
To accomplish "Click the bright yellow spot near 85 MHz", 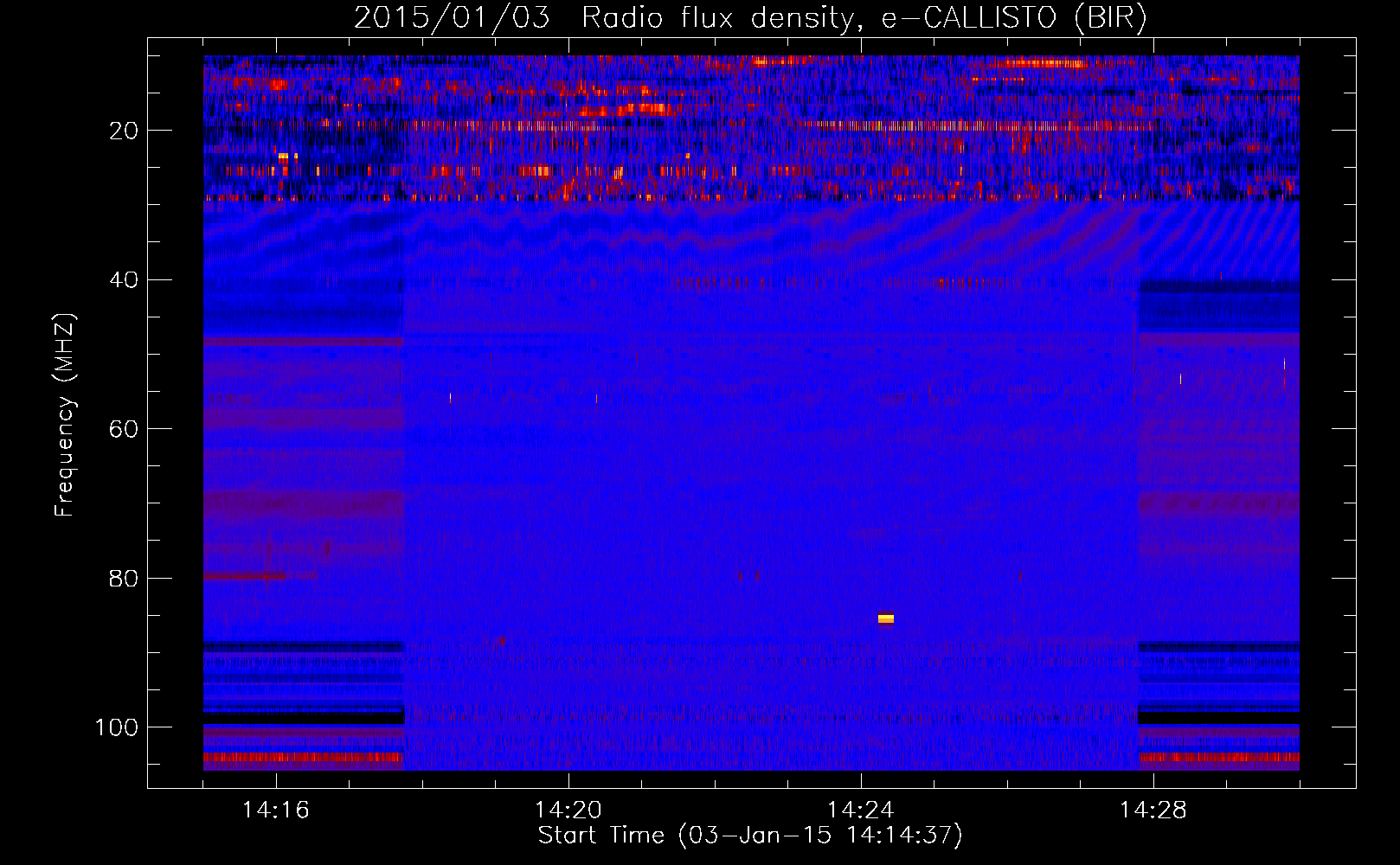I will 886,618.
